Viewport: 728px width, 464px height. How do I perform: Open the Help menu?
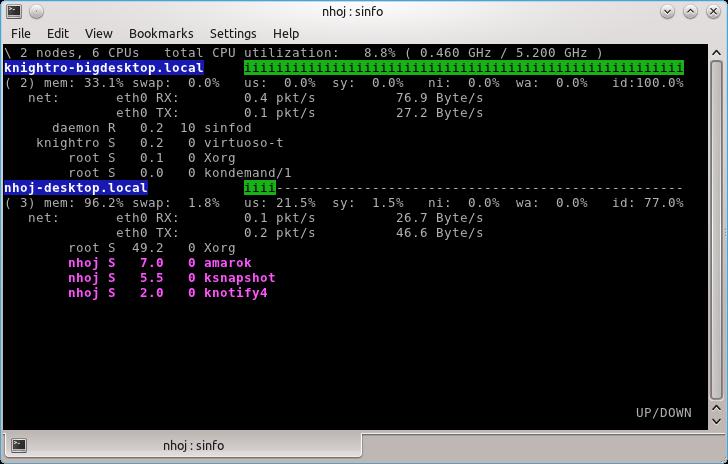286,33
